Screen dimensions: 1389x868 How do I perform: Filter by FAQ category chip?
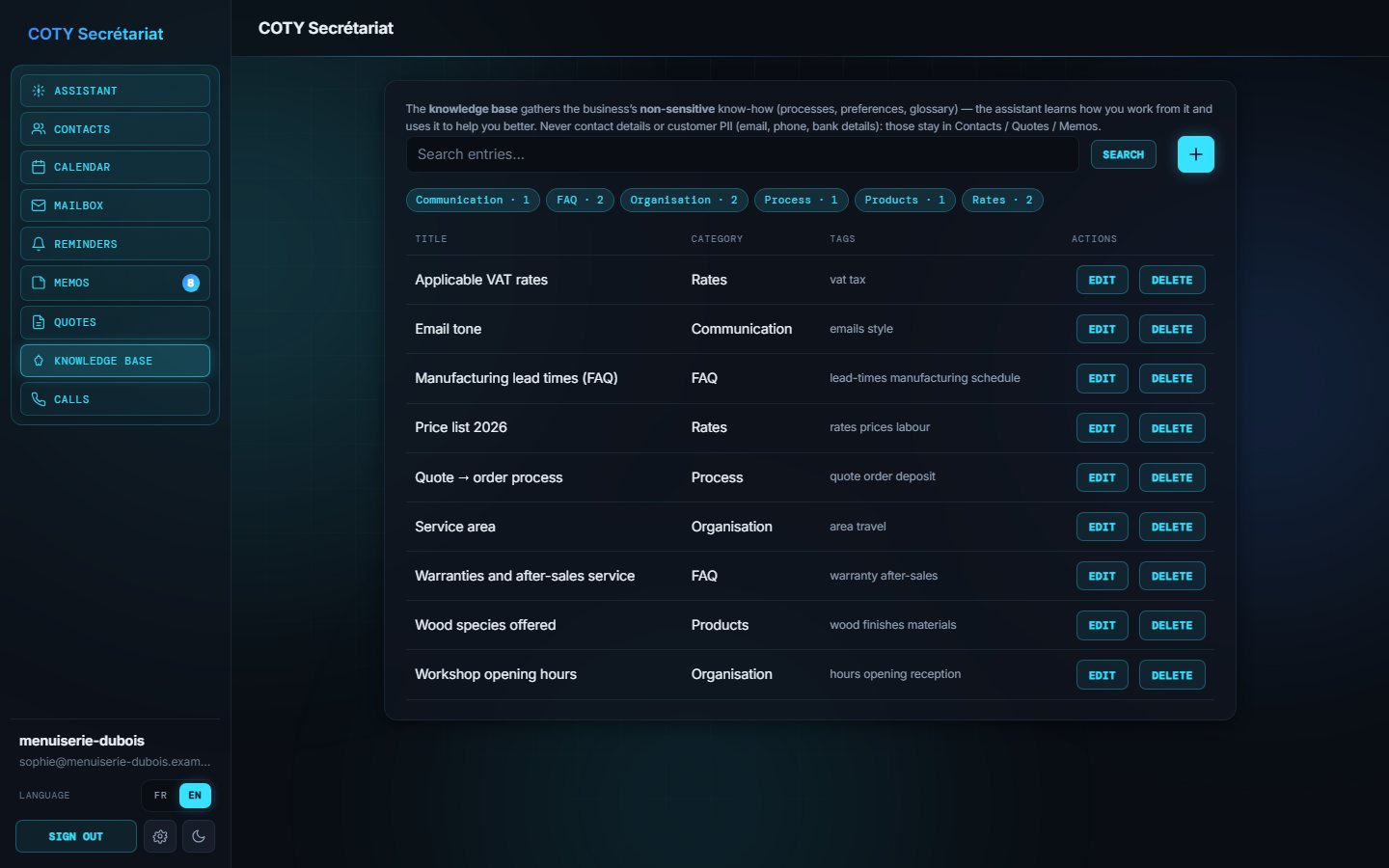(x=580, y=200)
